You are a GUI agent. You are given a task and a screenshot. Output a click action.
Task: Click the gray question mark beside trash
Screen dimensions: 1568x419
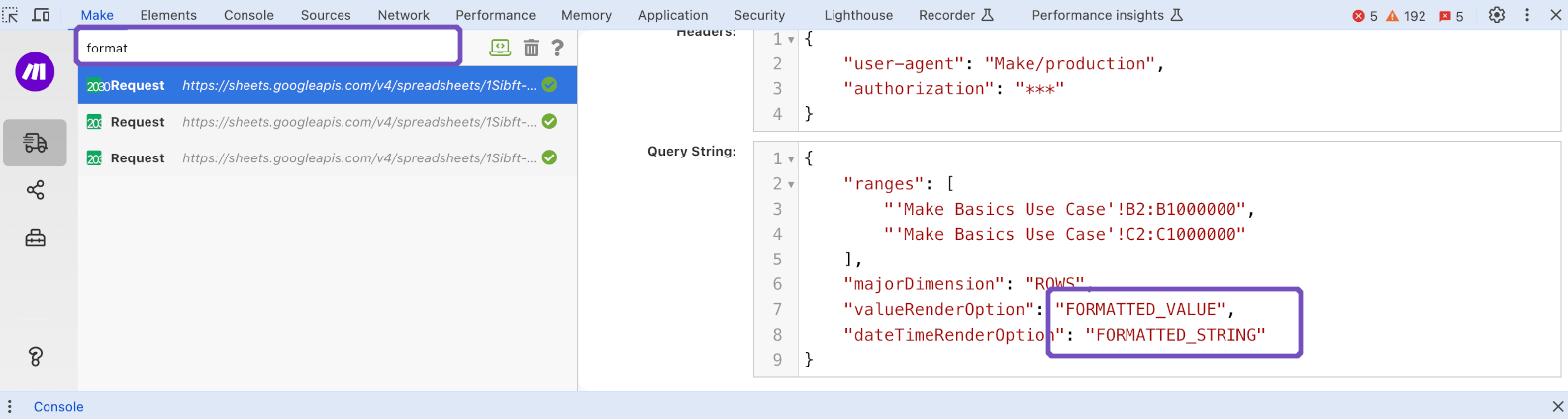(x=558, y=48)
